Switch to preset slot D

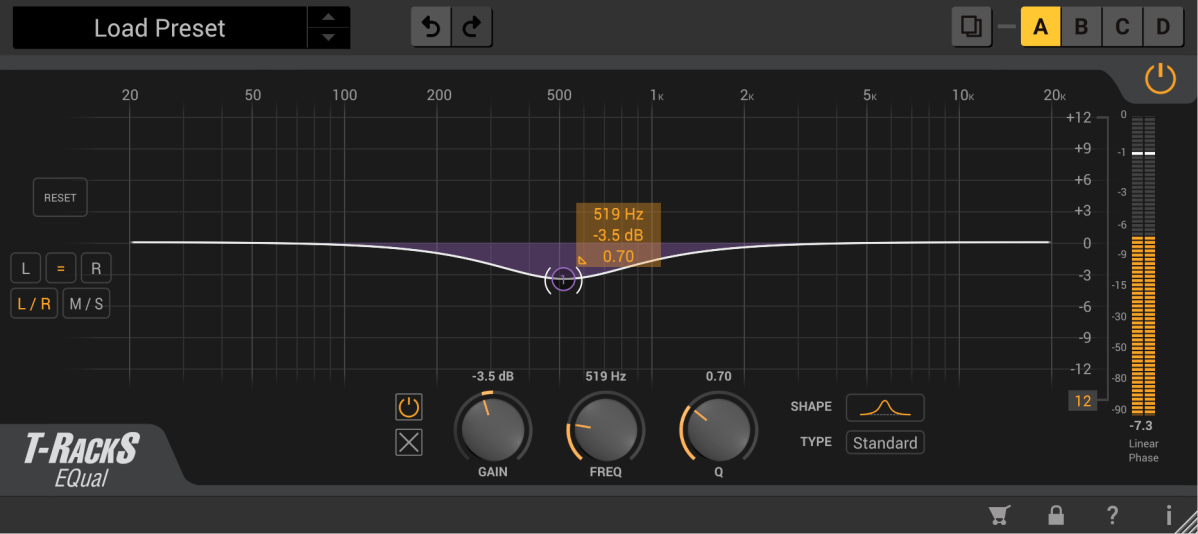click(1163, 27)
